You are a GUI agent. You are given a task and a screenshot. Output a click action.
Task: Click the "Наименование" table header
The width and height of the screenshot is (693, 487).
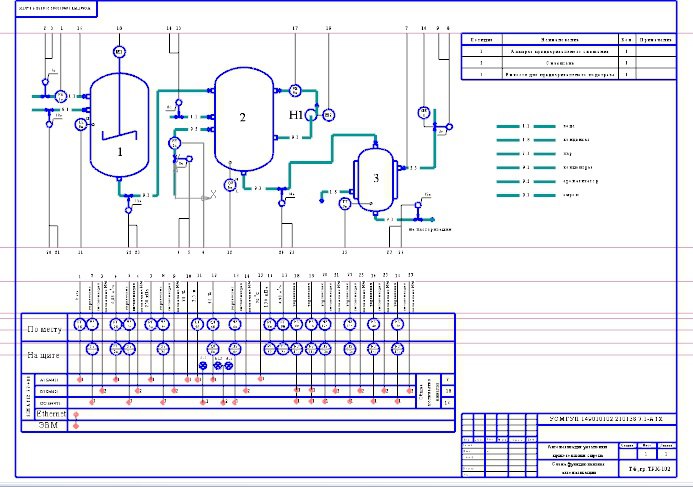click(560, 39)
